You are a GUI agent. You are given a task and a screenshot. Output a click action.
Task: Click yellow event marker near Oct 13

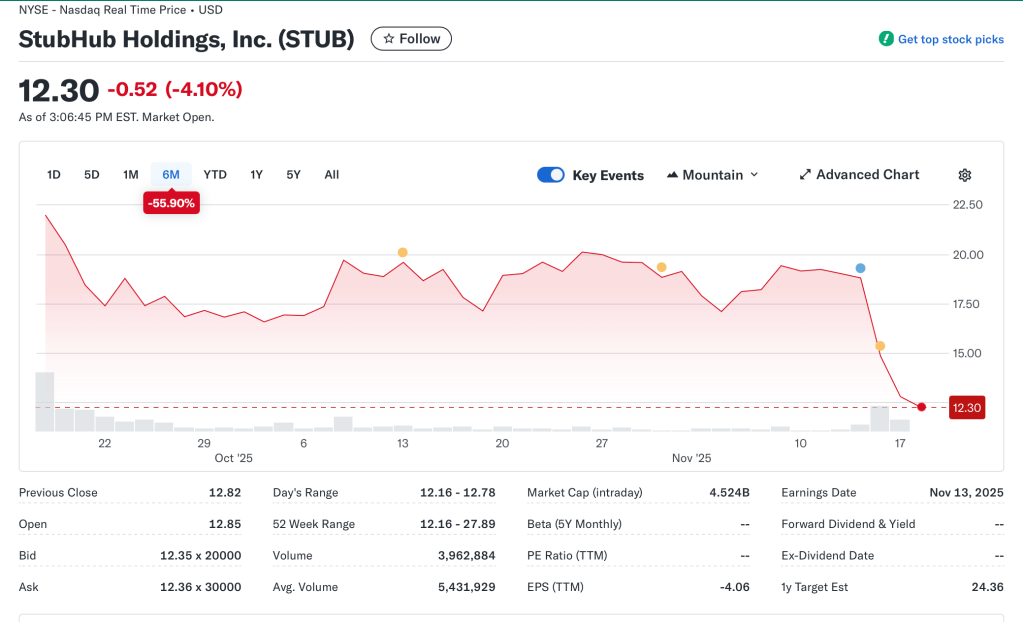[402, 252]
